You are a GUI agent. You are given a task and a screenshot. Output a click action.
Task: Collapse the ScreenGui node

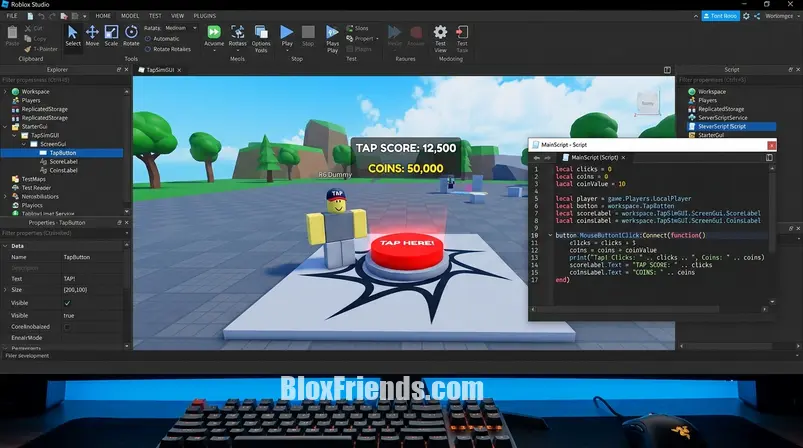pos(24,144)
